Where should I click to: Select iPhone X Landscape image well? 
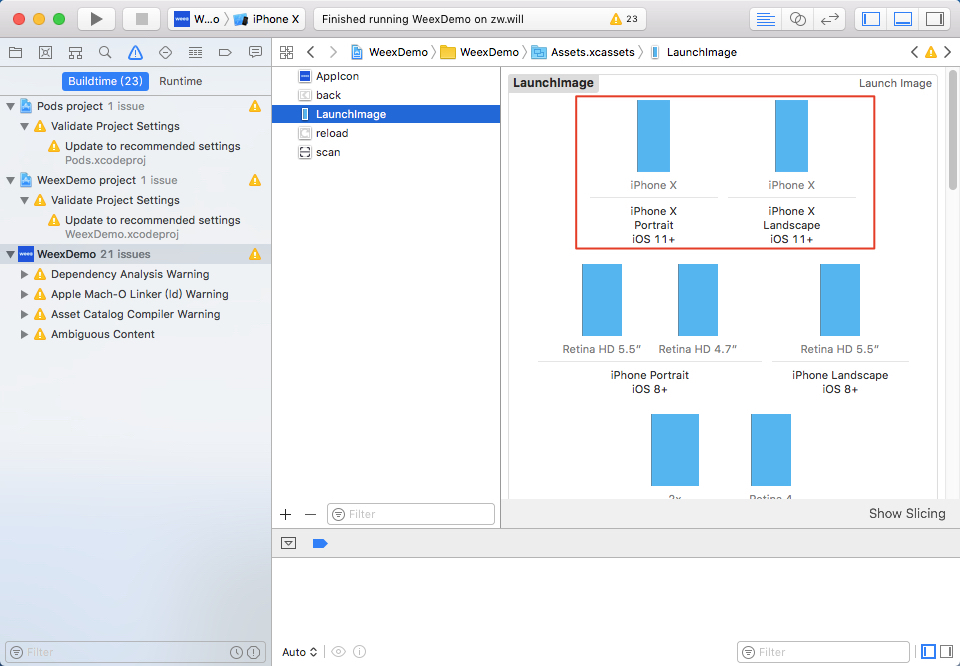(791, 136)
